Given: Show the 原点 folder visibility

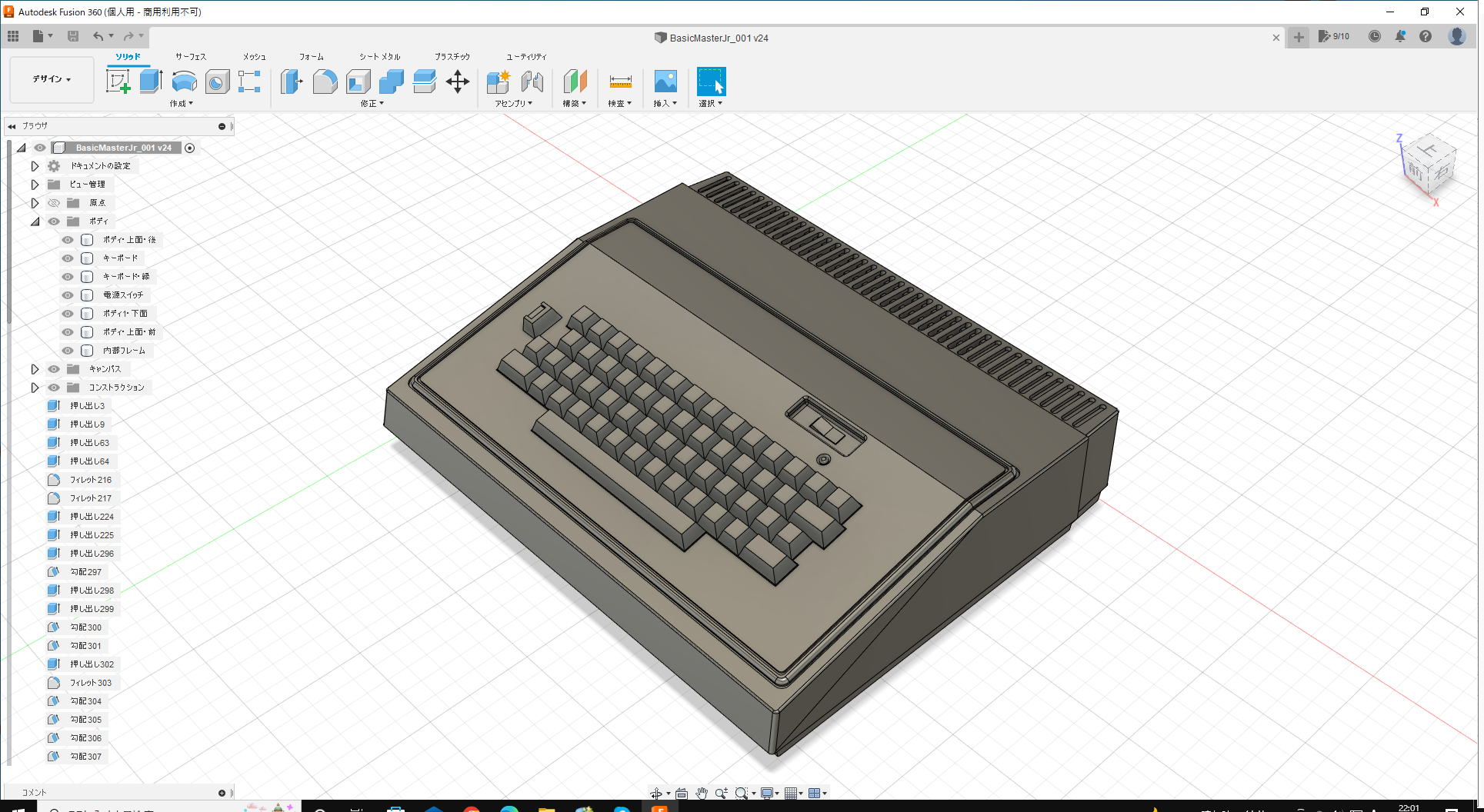Looking at the screenshot, I should tap(53, 202).
